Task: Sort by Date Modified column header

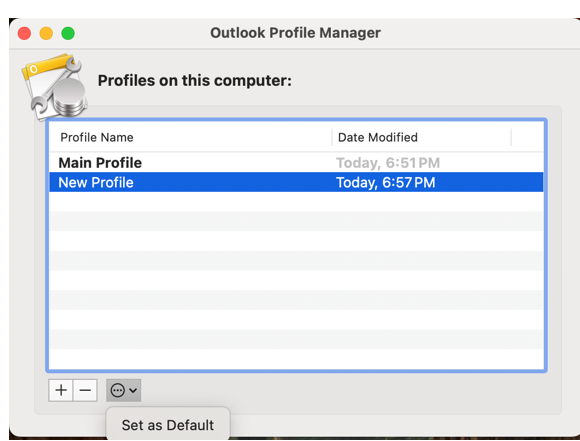Action: coord(422,137)
